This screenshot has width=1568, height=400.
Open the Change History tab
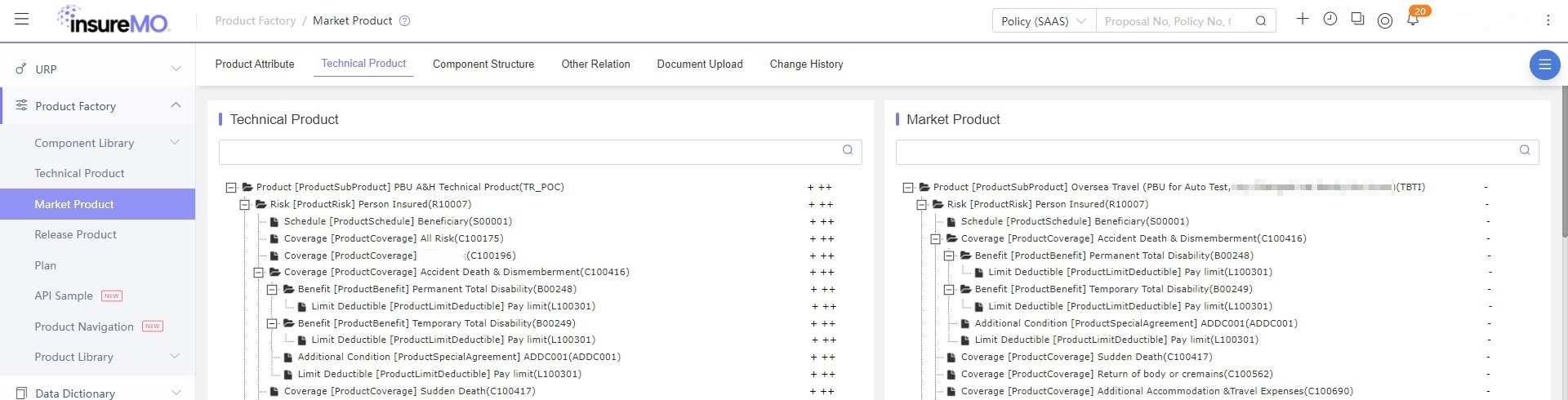click(x=806, y=64)
